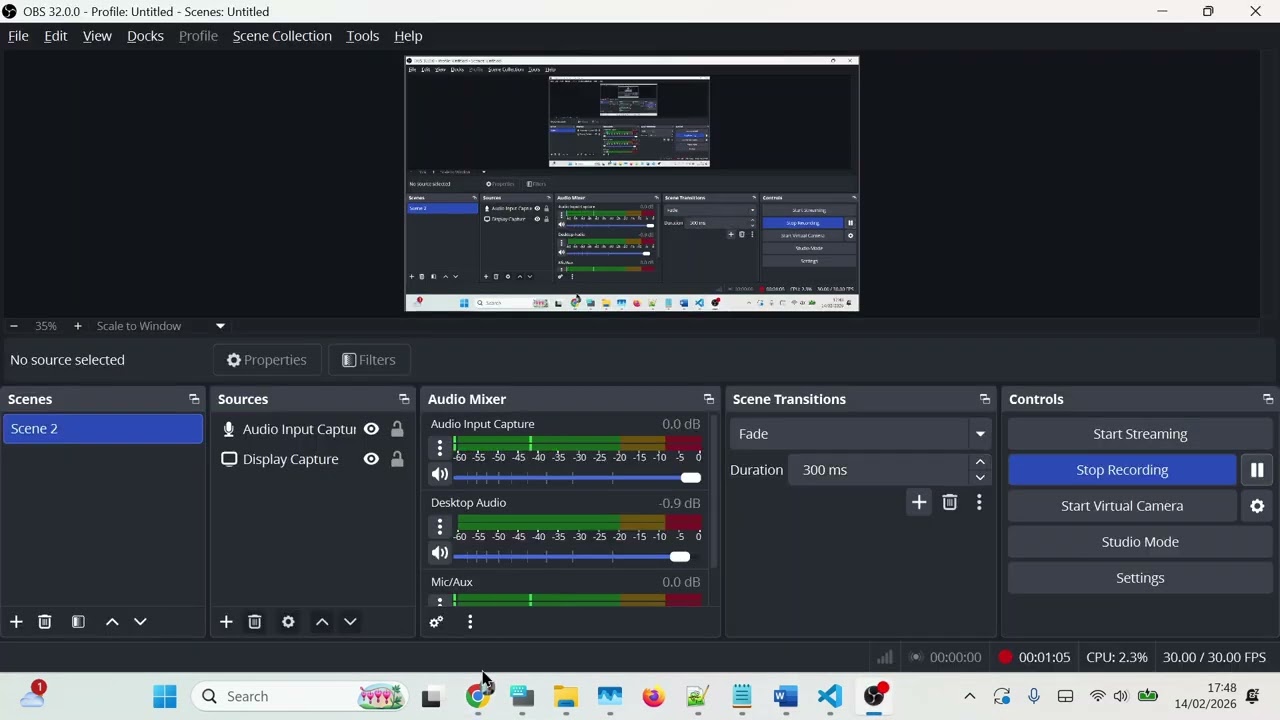Open the Help menu

click(408, 36)
